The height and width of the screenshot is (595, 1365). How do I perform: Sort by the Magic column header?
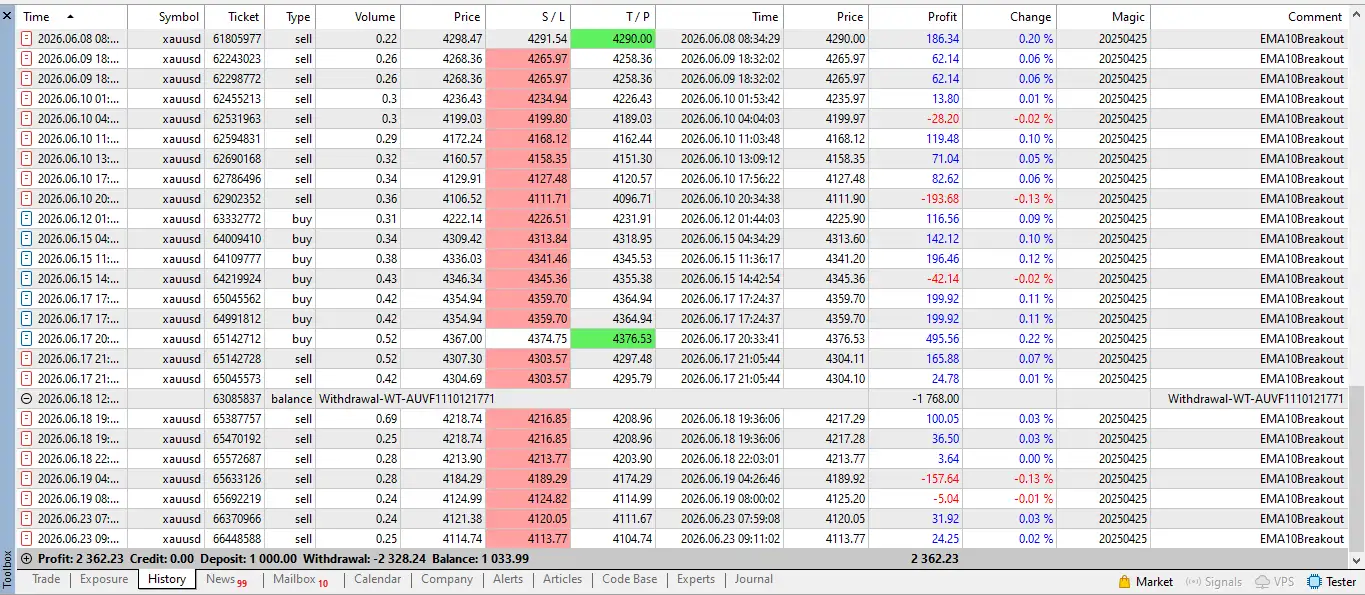click(x=1104, y=16)
